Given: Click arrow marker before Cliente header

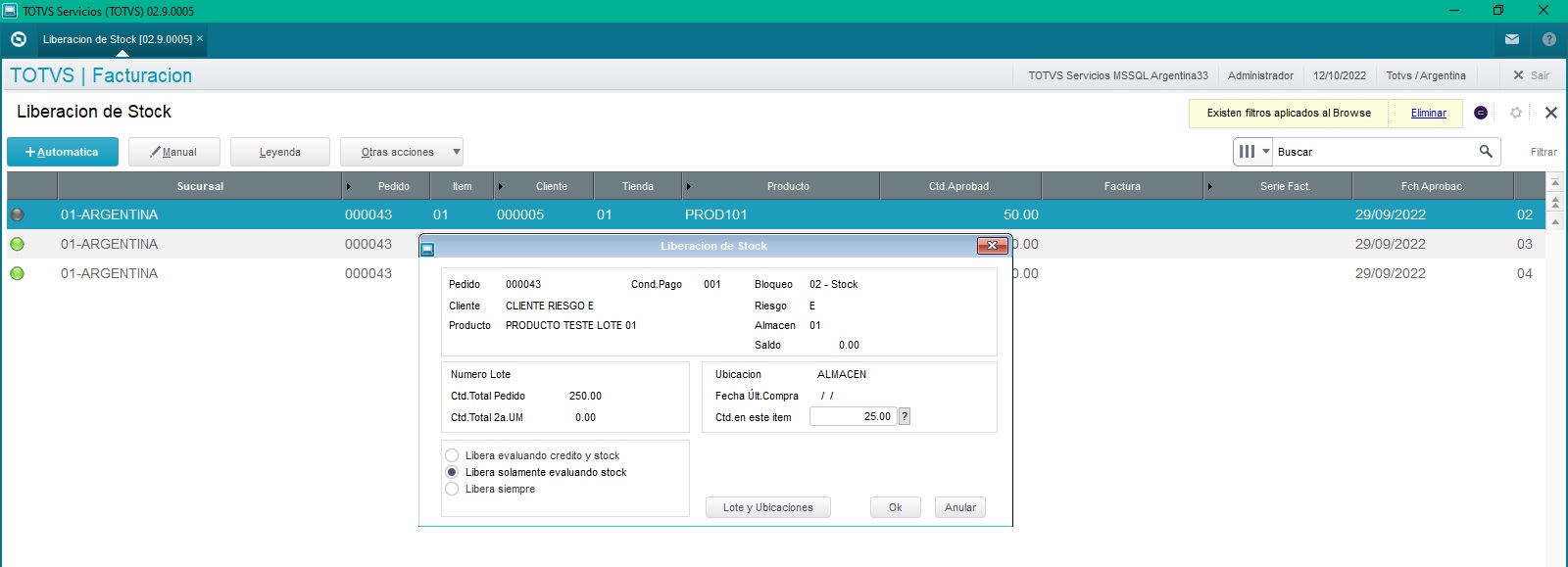Looking at the screenshot, I should (x=501, y=186).
